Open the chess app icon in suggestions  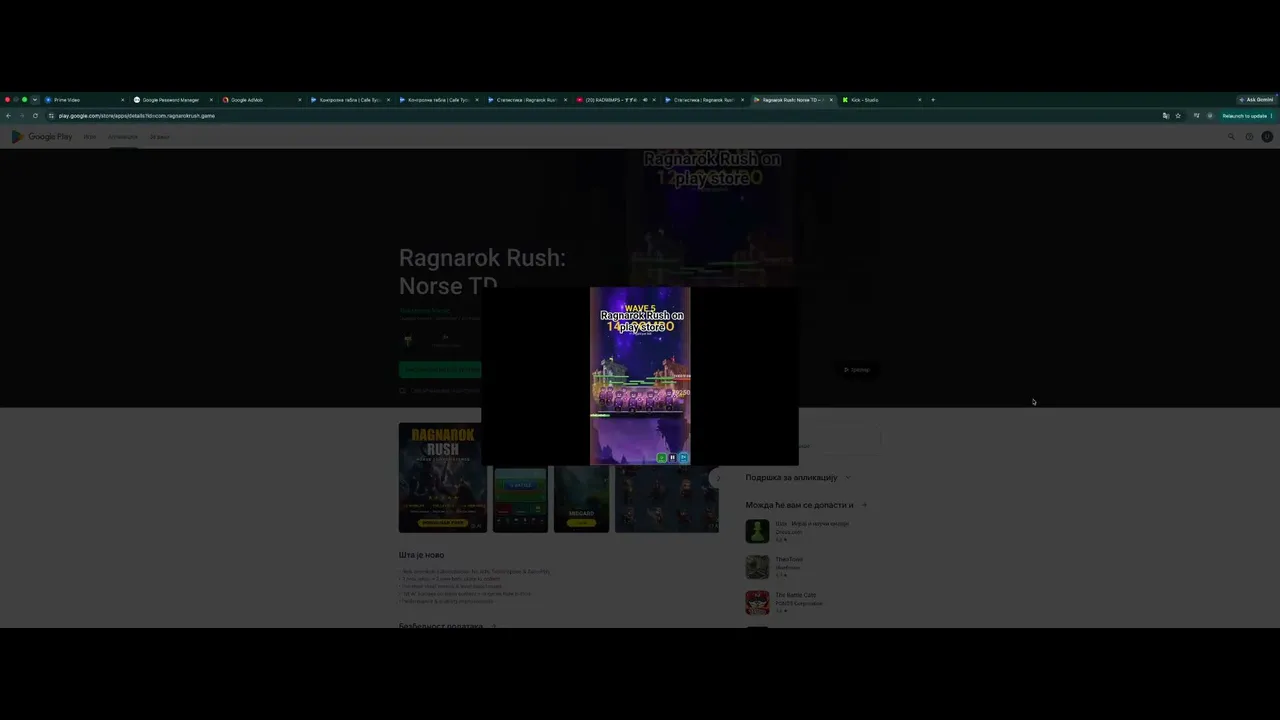coord(757,531)
